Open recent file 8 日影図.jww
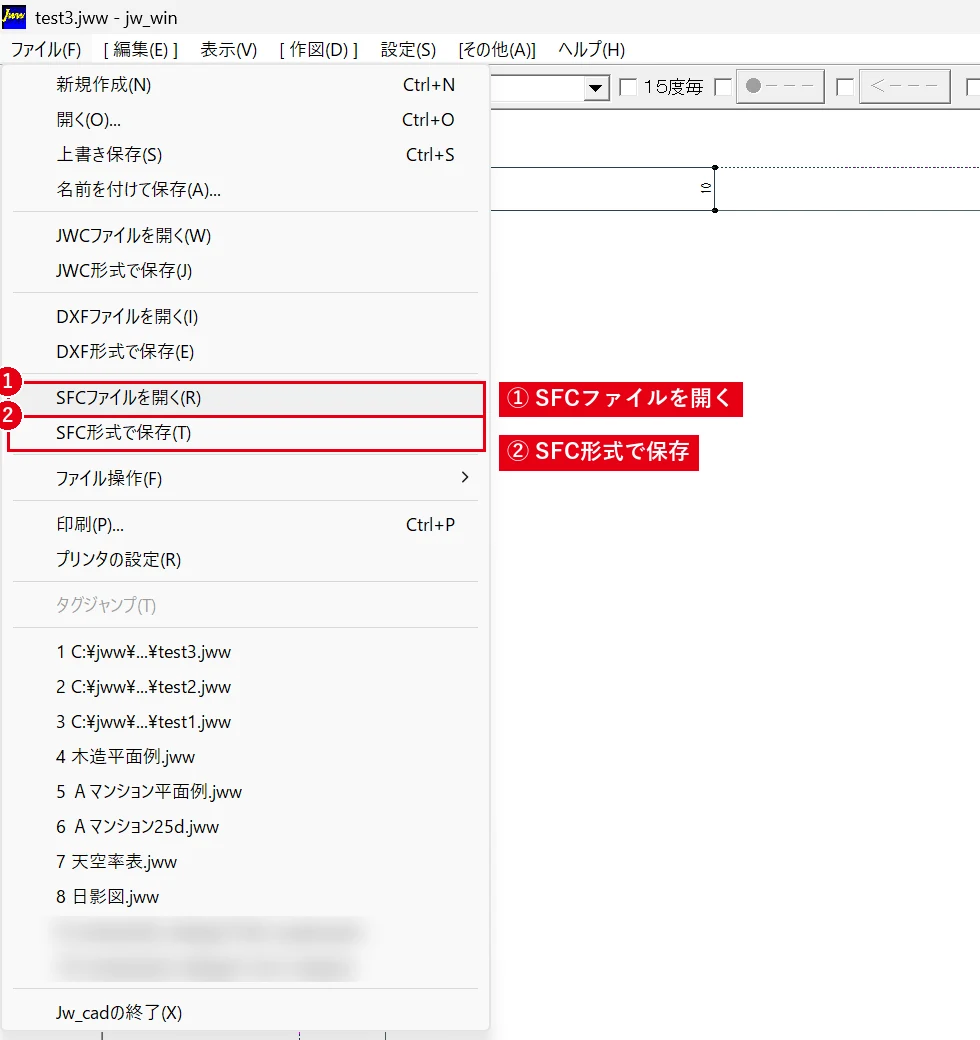 pos(245,897)
